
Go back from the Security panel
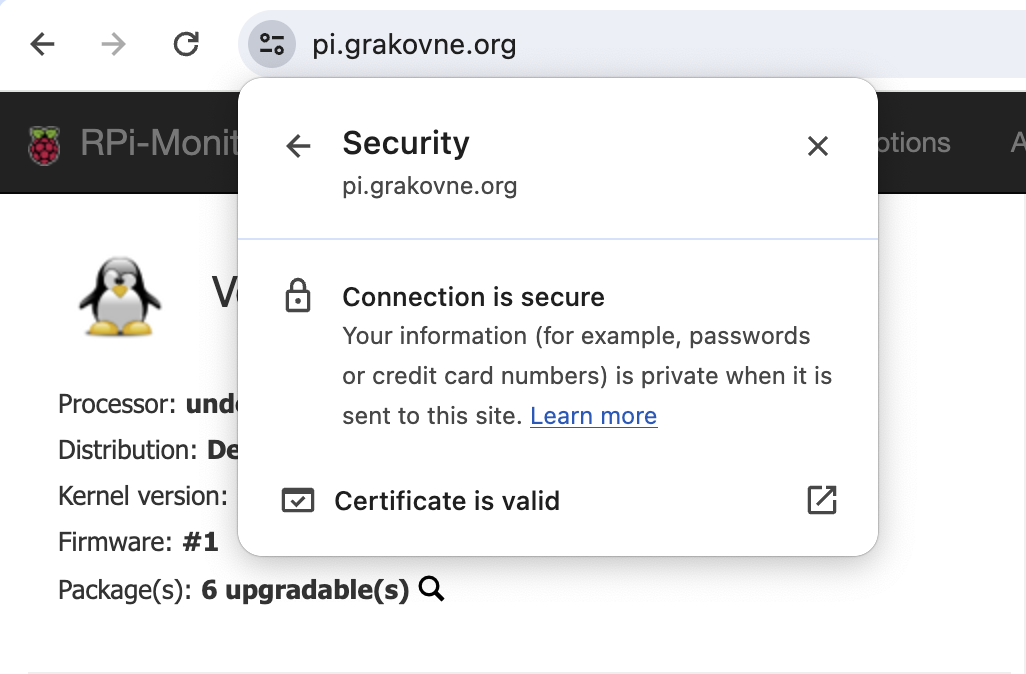coord(298,146)
